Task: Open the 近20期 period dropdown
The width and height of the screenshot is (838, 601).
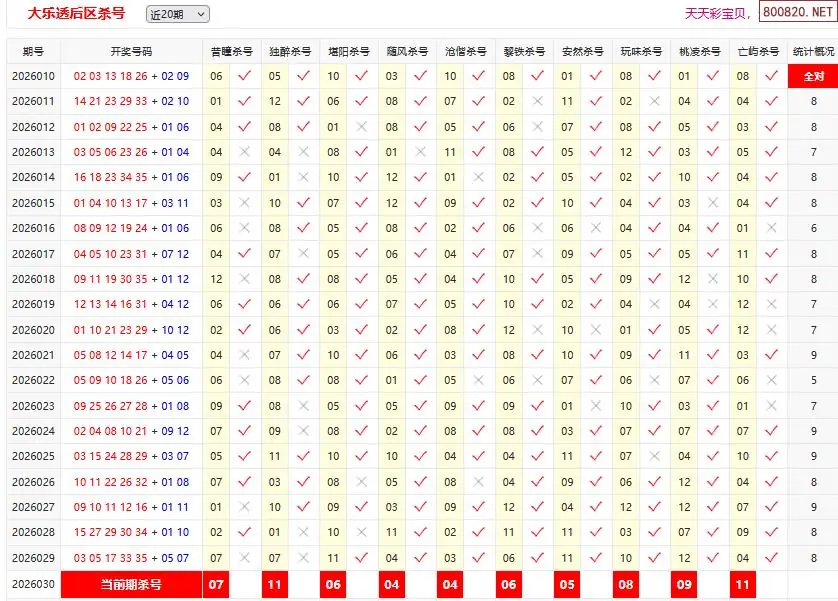Action: (x=177, y=14)
